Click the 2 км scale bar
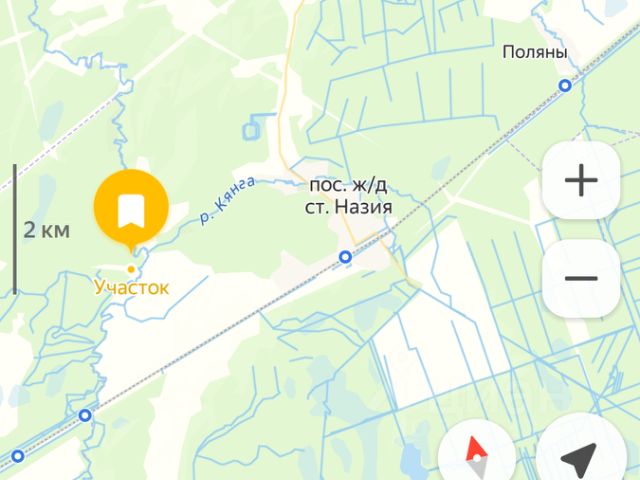 pos(15,229)
